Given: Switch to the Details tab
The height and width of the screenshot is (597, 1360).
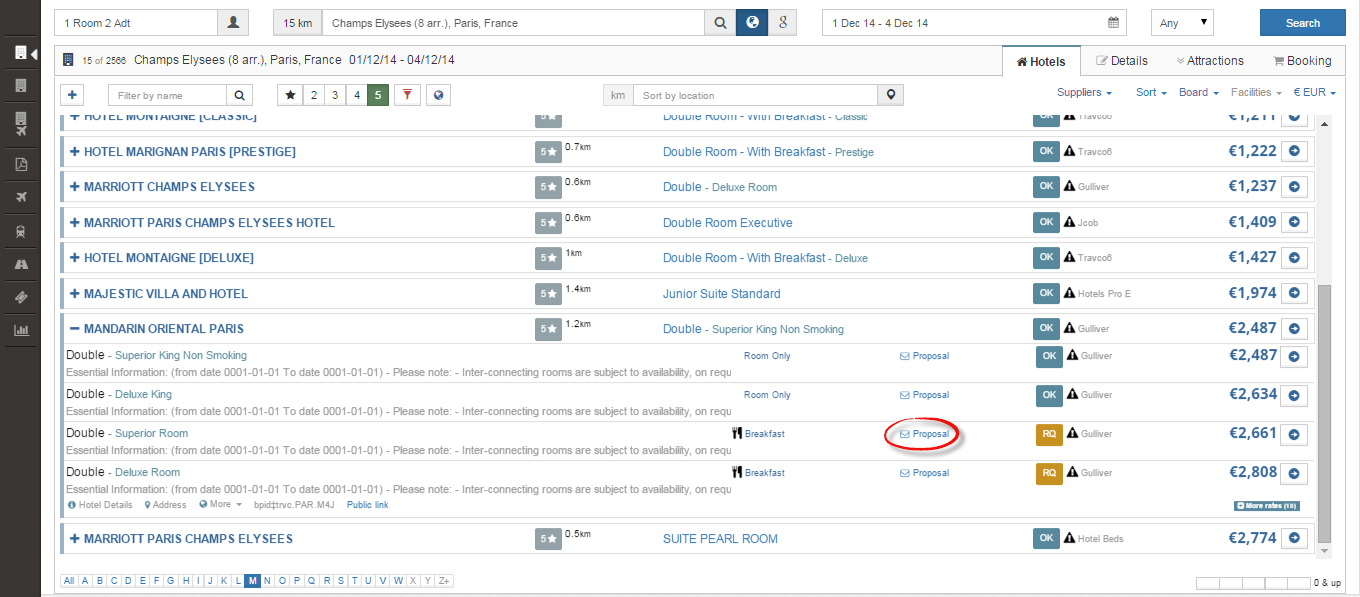Looking at the screenshot, I should click(1121, 61).
